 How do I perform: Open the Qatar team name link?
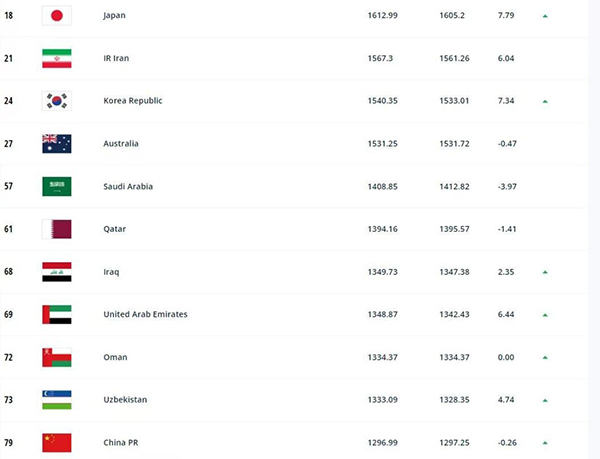(115, 229)
